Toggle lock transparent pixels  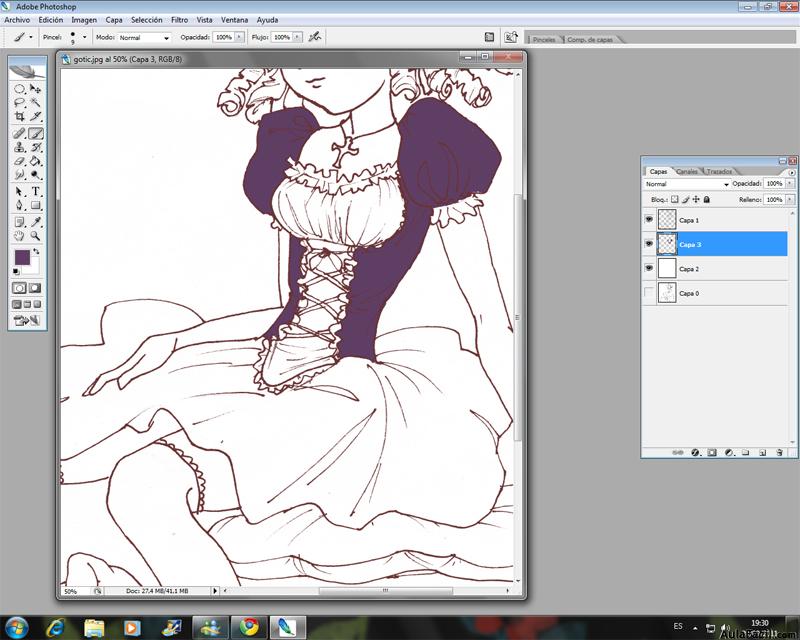pos(675,200)
